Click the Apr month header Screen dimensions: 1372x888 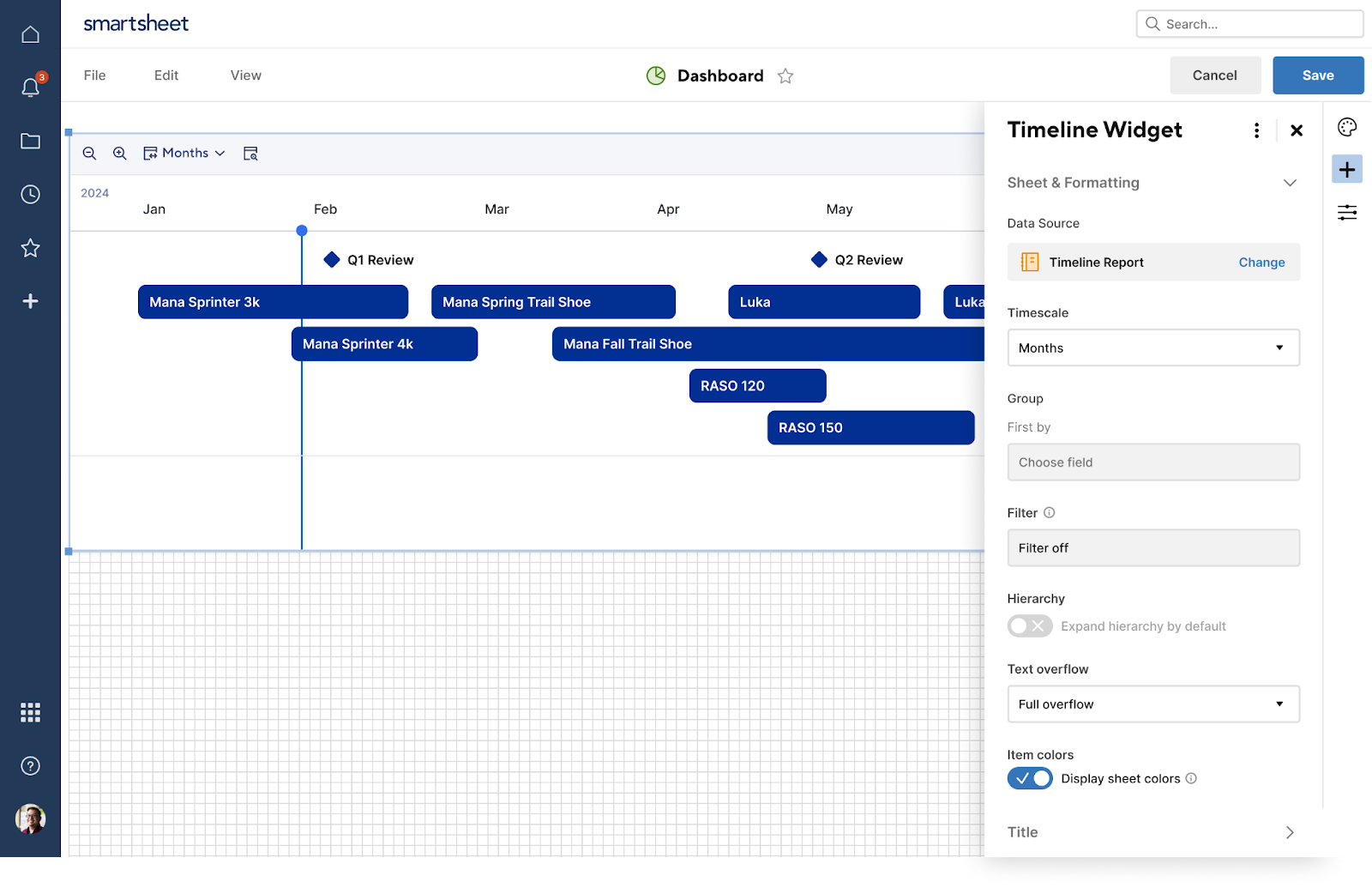point(668,209)
